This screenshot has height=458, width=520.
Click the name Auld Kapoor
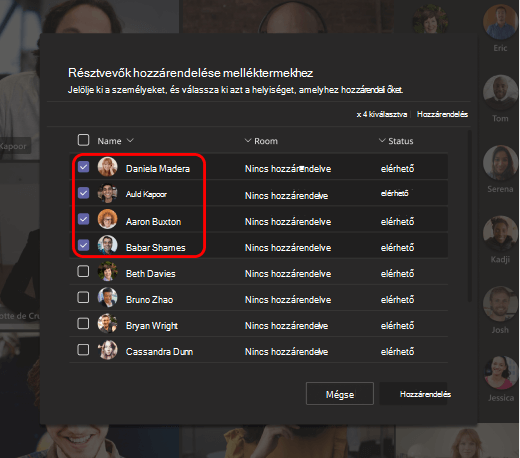(x=146, y=194)
